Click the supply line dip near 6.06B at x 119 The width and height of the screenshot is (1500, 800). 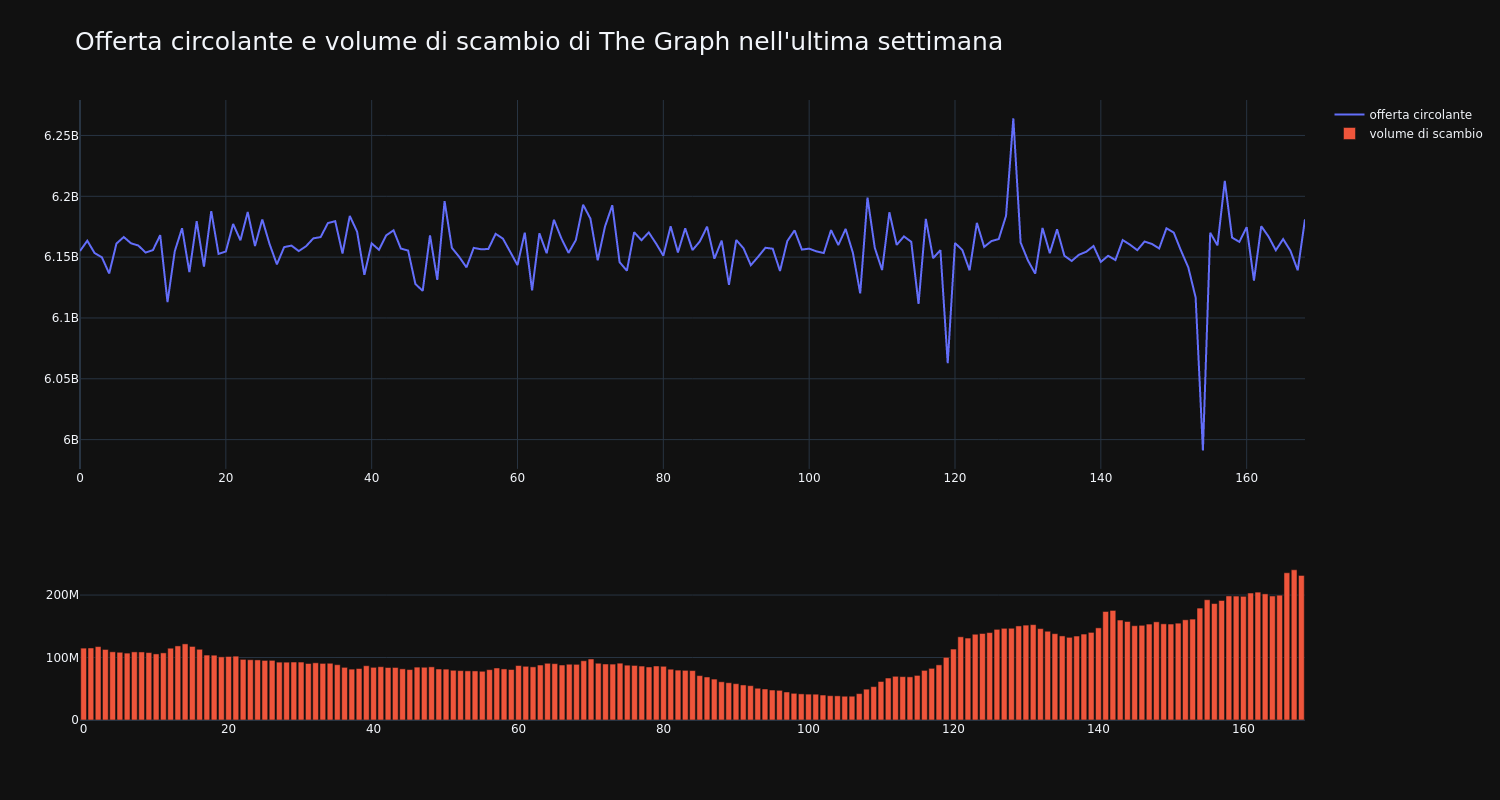click(x=948, y=361)
